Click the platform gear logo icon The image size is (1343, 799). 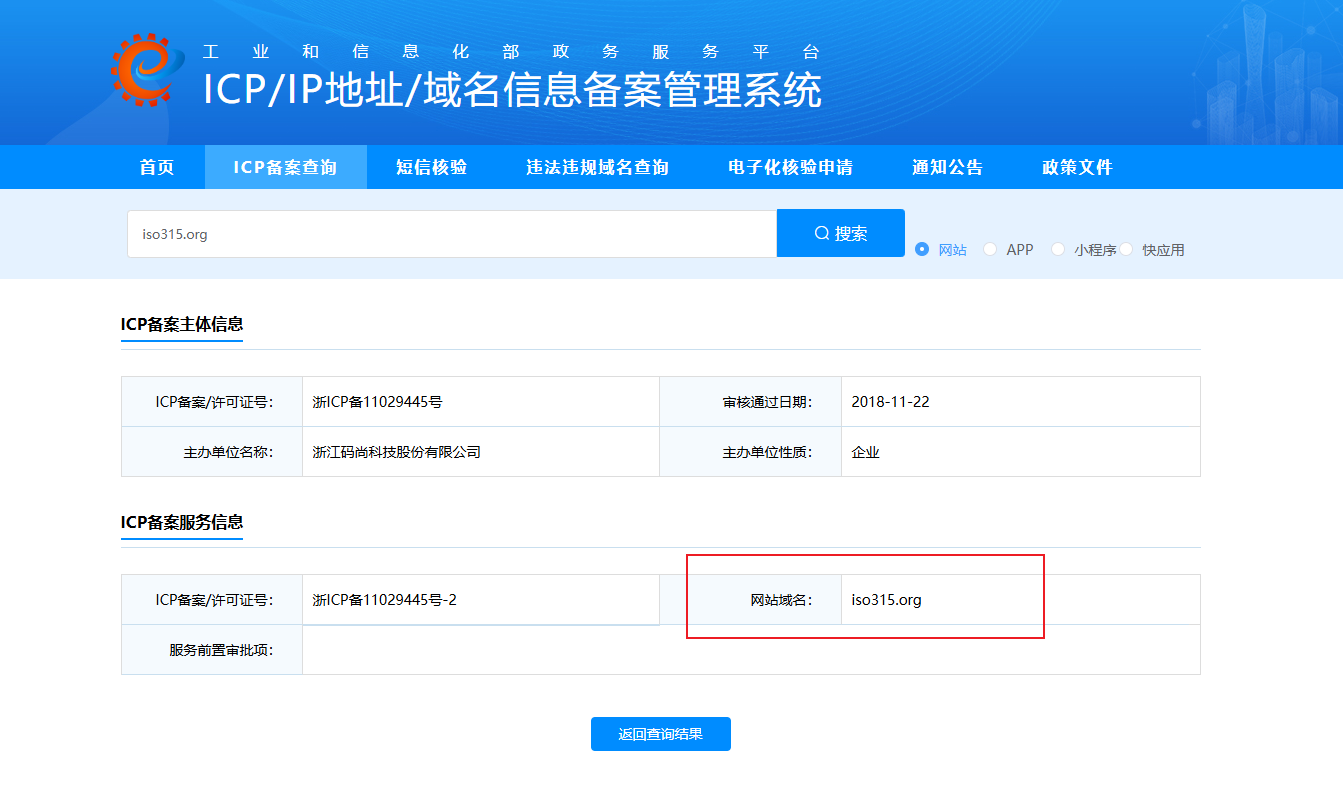pos(148,70)
